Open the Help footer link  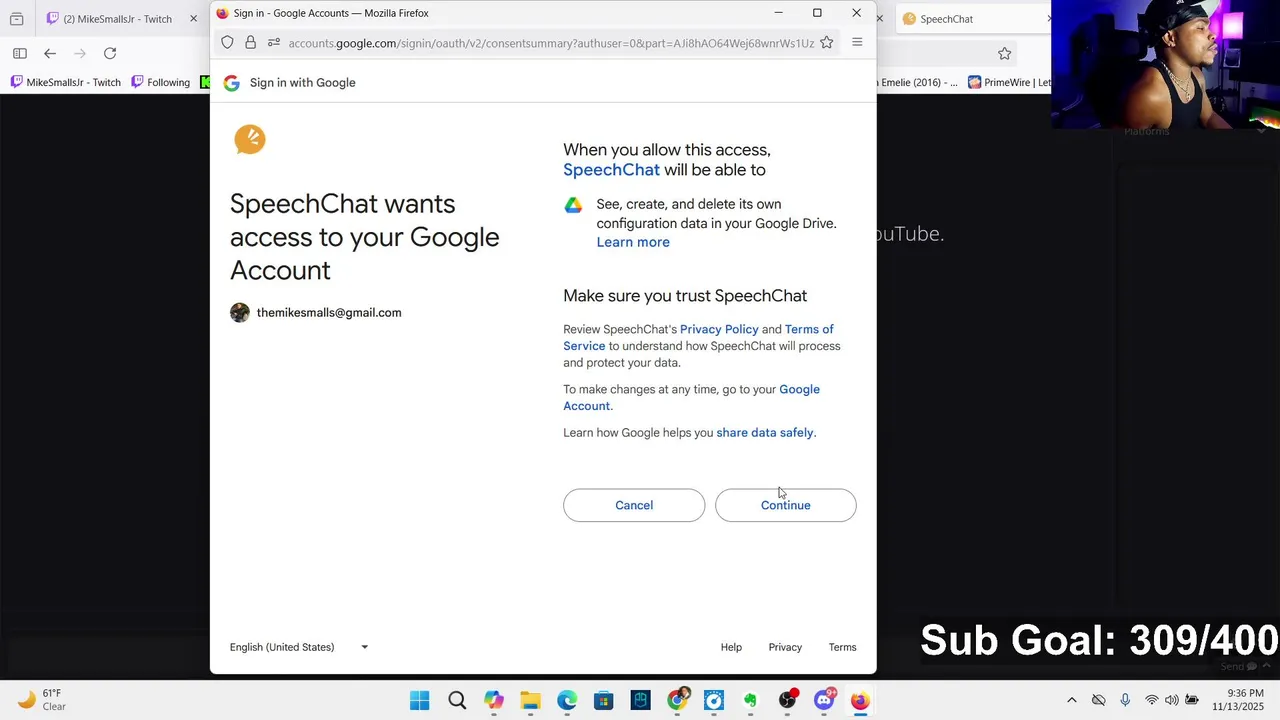(731, 647)
